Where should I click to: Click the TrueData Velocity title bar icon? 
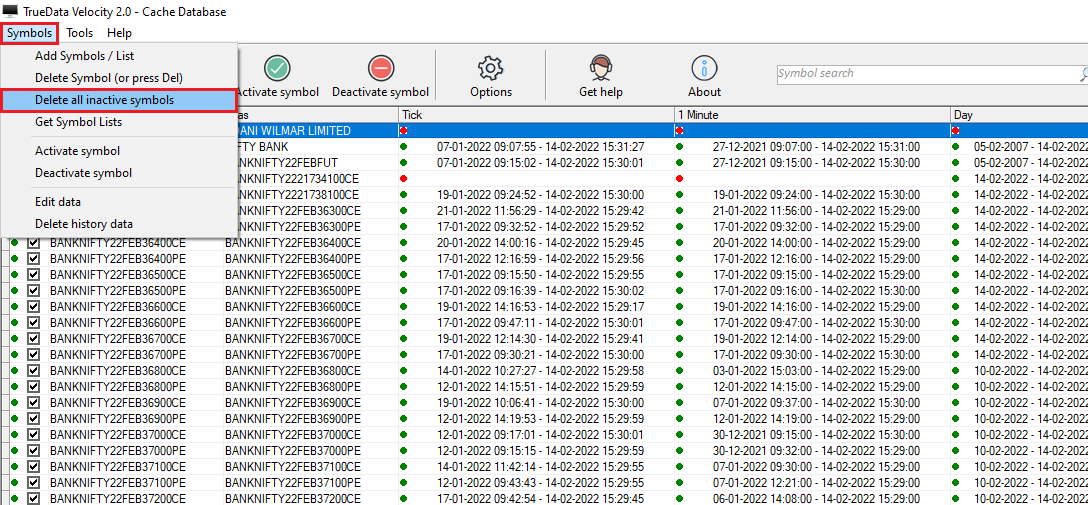coord(10,11)
